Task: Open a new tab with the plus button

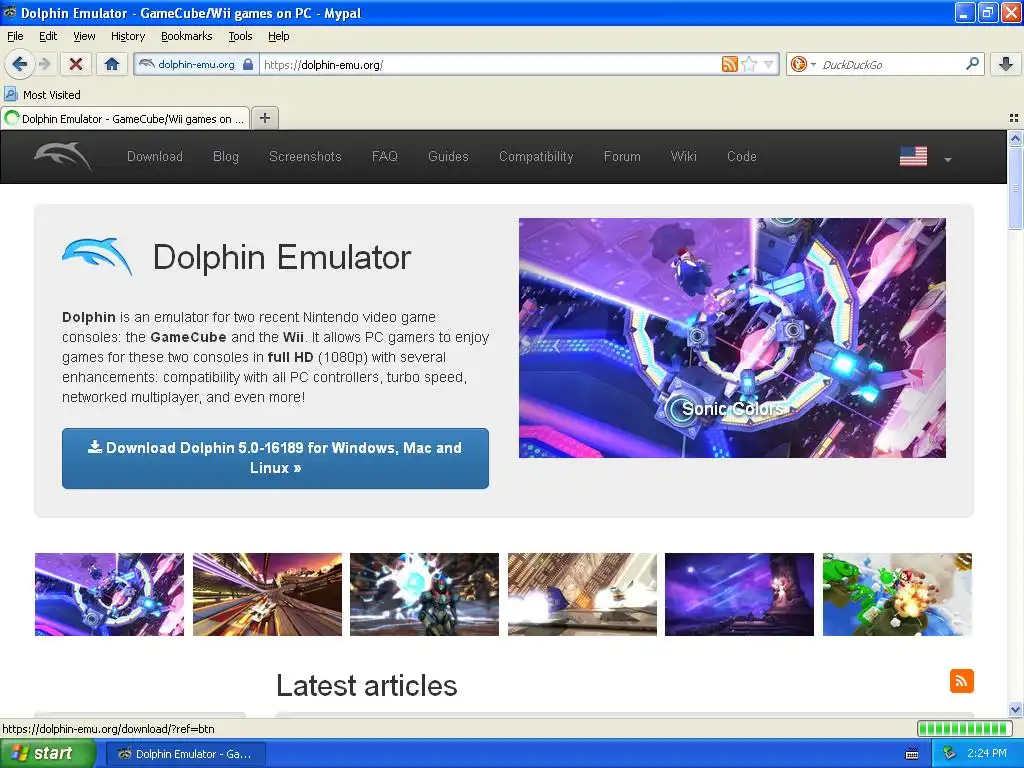Action: 264,118
